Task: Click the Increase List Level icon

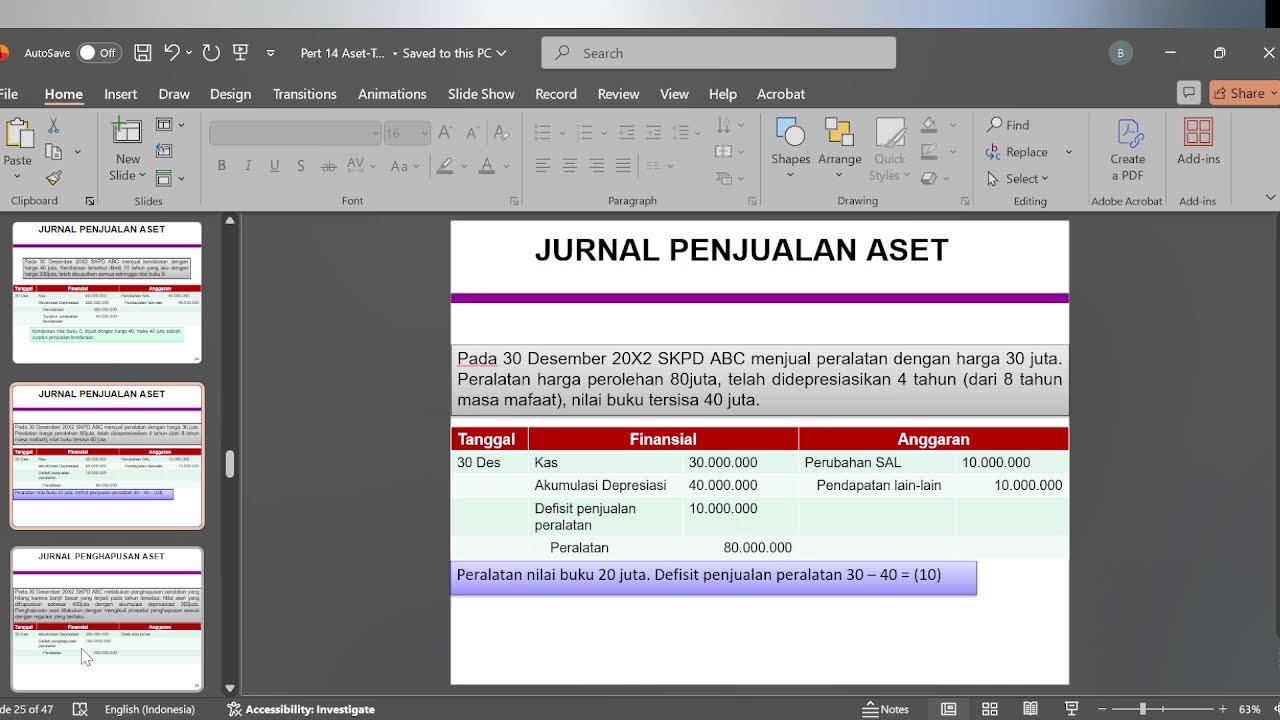Action: (x=653, y=132)
